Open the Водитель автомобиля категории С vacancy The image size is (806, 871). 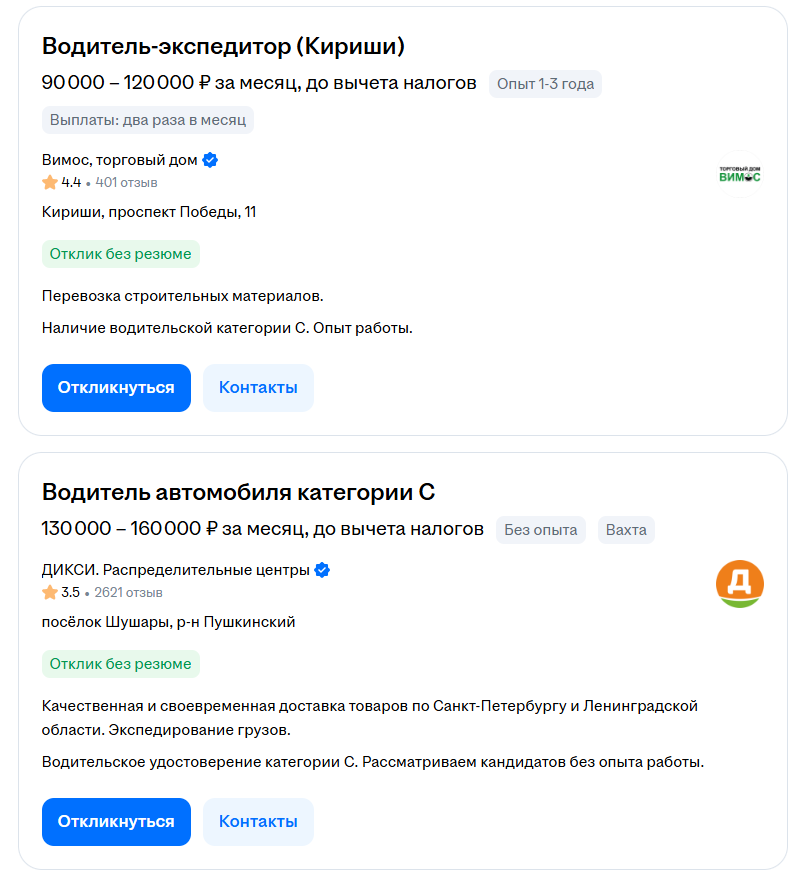tap(238, 492)
